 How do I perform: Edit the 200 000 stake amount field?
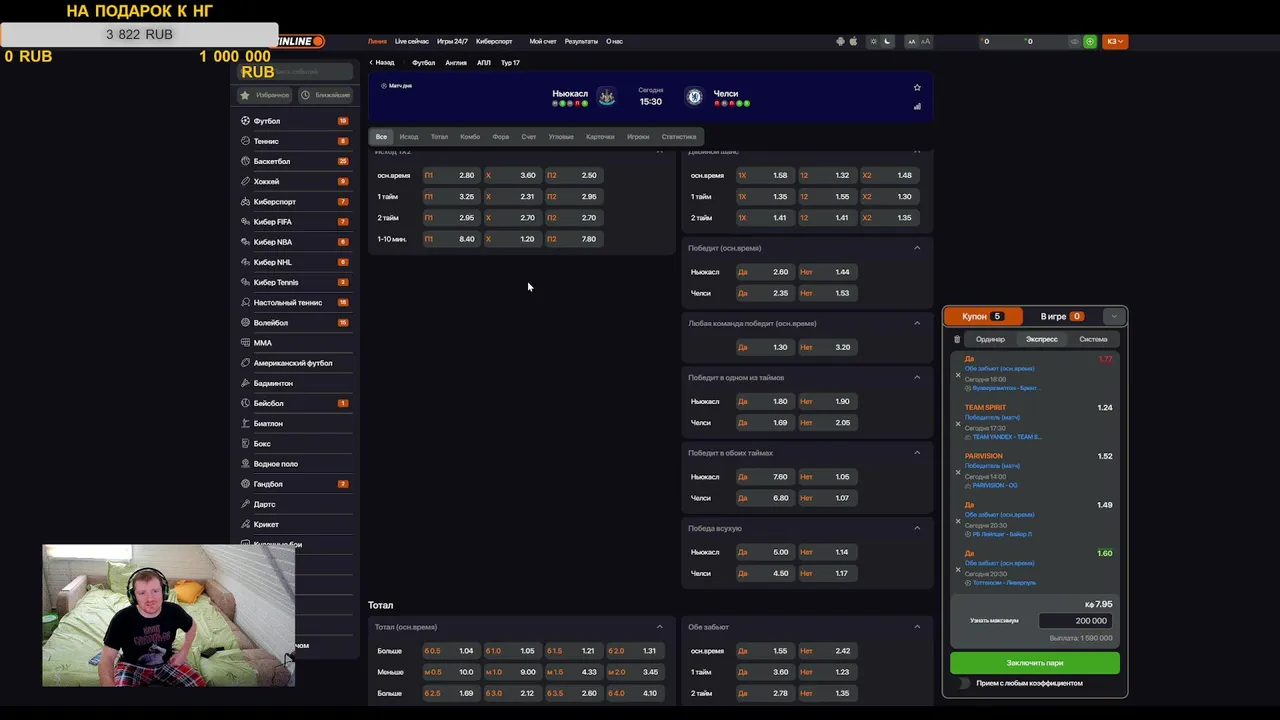tap(1075, 621)
